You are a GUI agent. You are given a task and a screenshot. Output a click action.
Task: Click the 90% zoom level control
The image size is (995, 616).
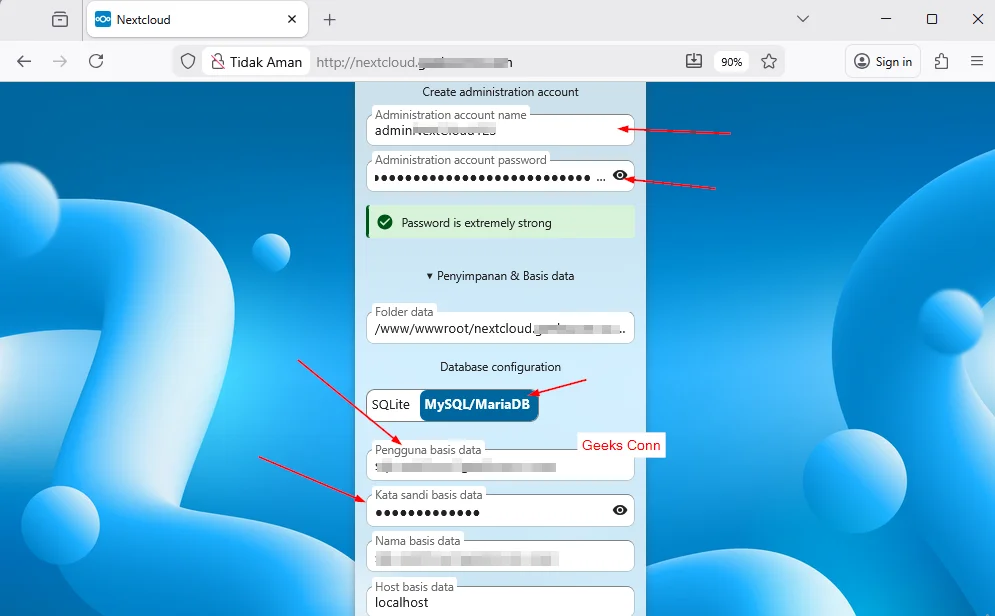[x=731, y=61]
